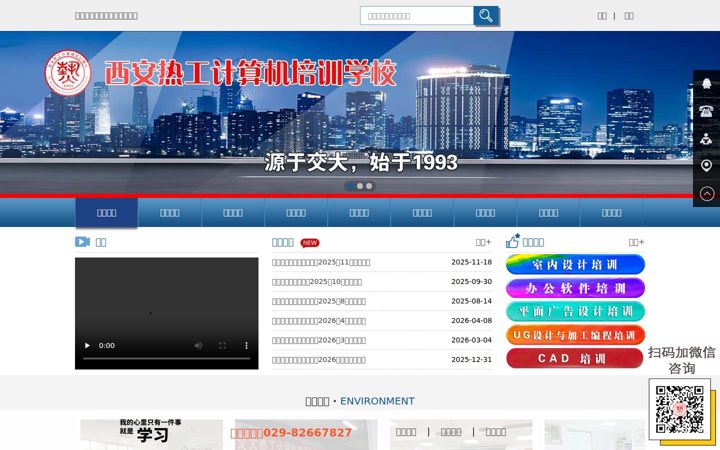Click the video progress seek bar
This screenshot has width=720, height=450.
167,358
